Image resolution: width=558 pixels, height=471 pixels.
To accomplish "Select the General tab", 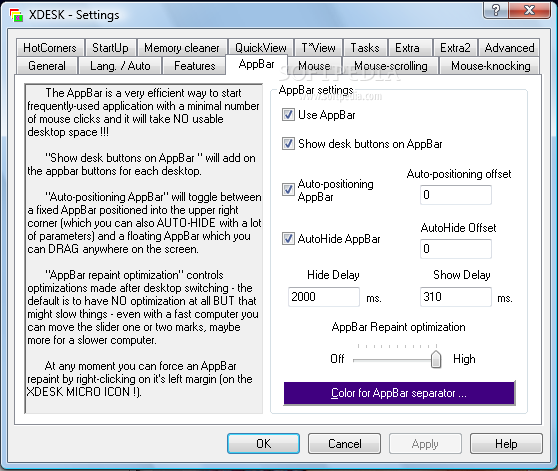I will coord(47,66).
